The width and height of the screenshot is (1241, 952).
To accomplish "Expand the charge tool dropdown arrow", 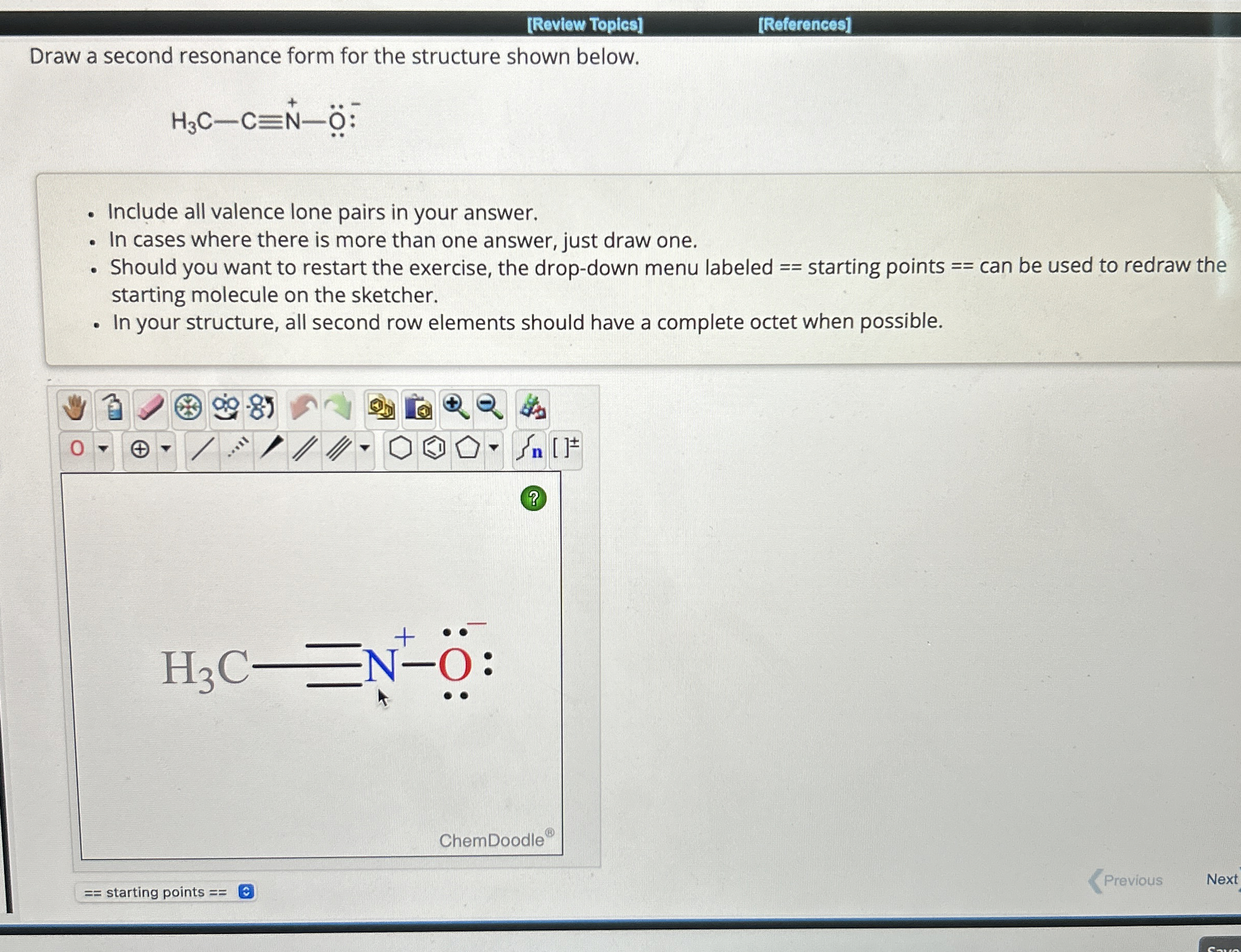I will (x=166, y=449).
